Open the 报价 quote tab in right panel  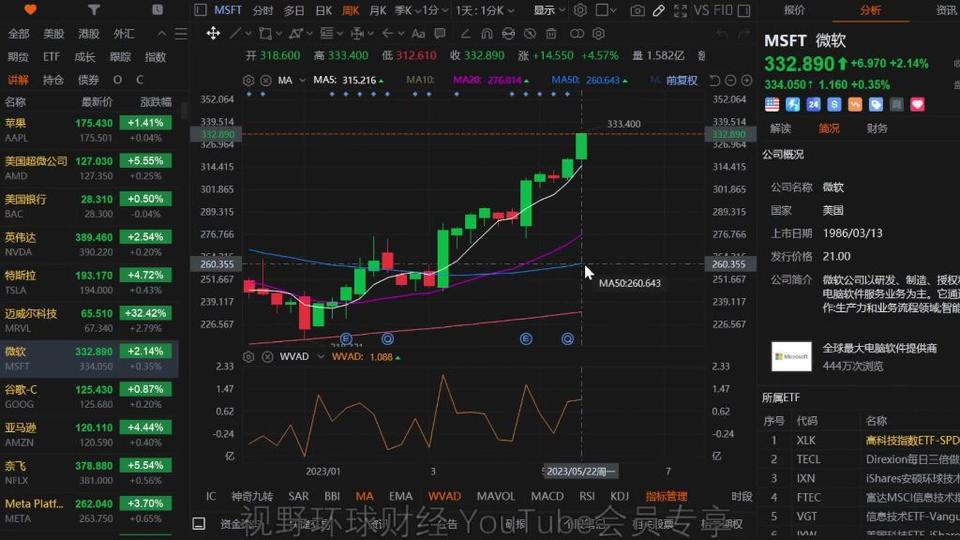pyautogui.click(x=795, y=10)
